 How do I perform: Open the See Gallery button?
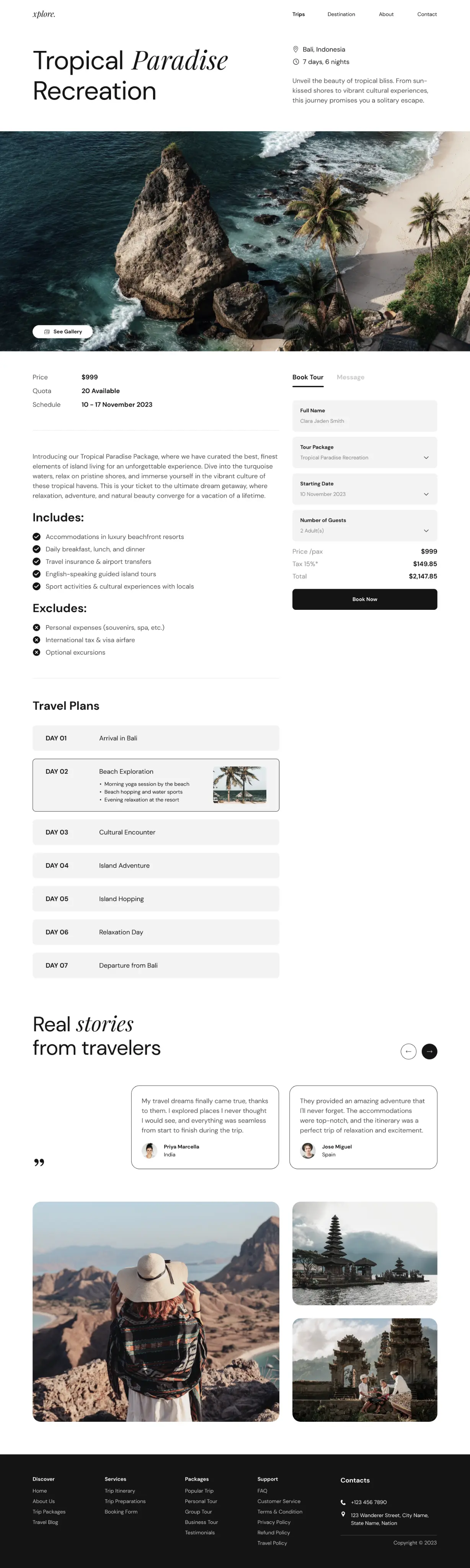click(x=63, y=332)
